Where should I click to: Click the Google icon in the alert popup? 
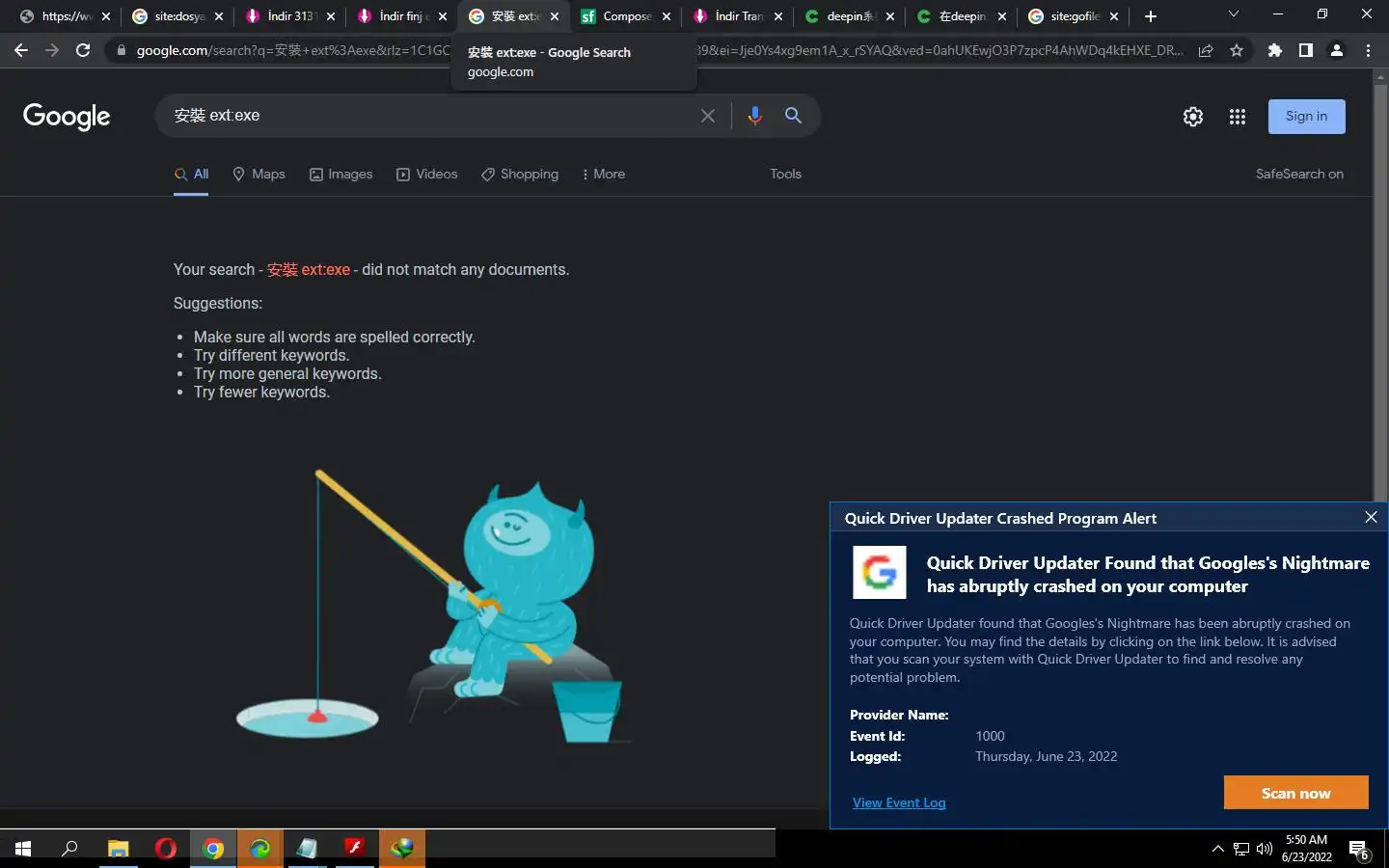pos(879,572)
